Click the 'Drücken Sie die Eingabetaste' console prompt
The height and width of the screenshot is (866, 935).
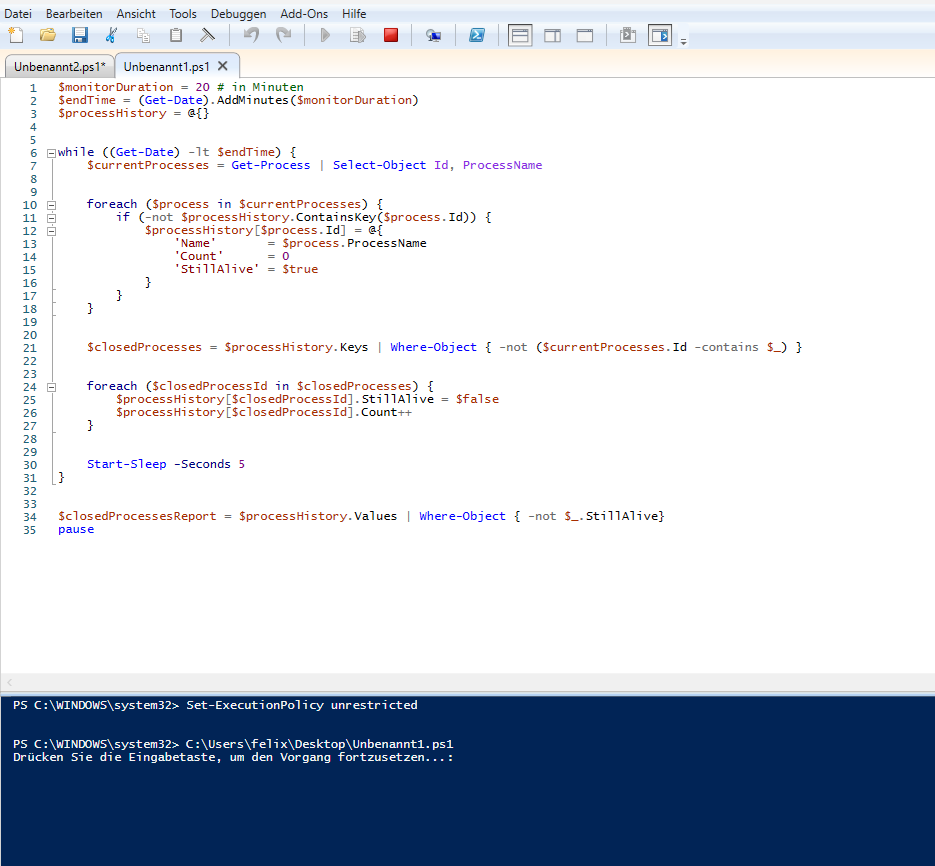[233, 757]
